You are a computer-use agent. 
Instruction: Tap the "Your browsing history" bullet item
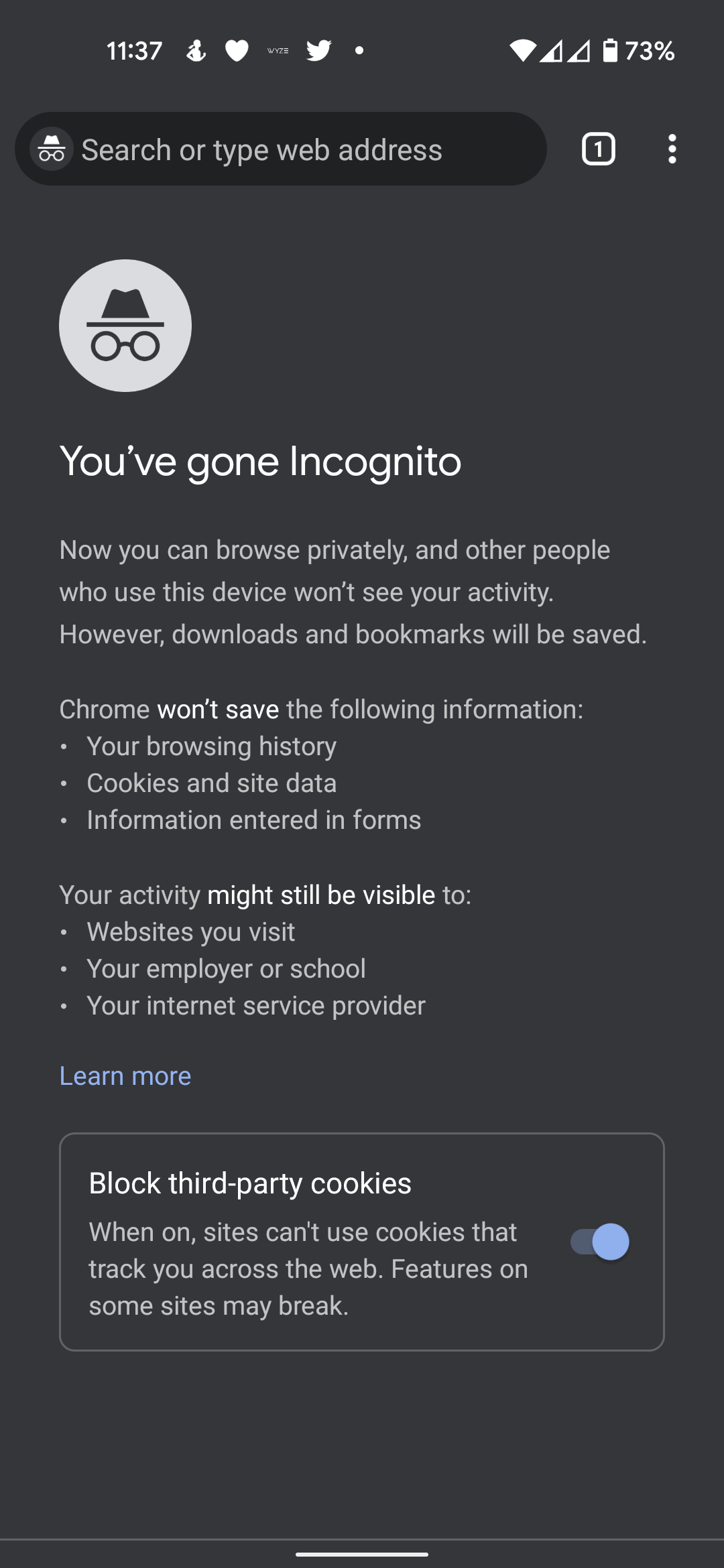211,746
